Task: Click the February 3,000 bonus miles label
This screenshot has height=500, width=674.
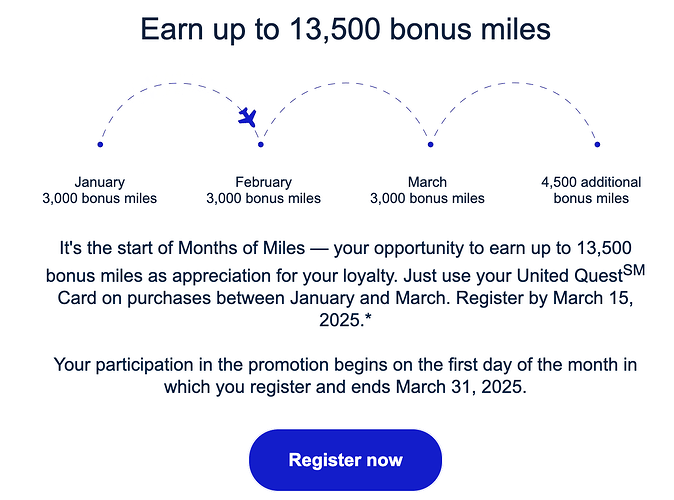Action: click(263, 190)
